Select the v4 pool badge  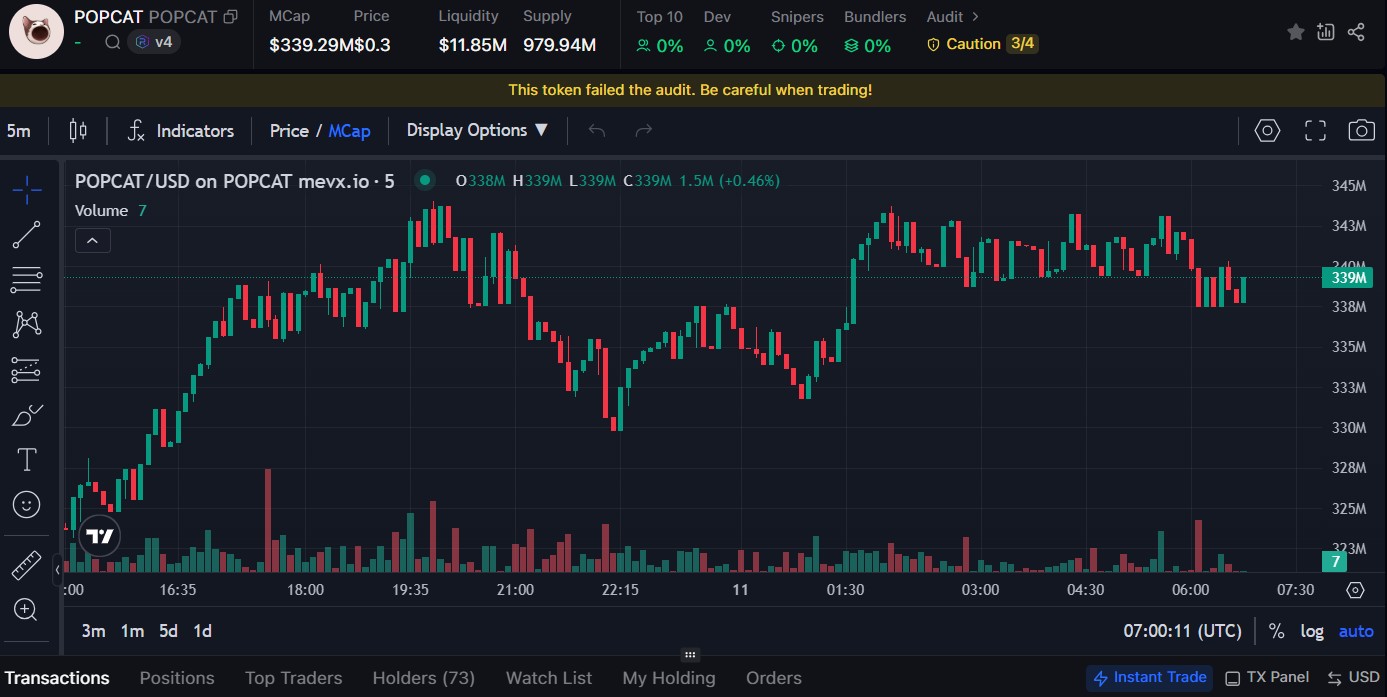(x=154, y=42)
